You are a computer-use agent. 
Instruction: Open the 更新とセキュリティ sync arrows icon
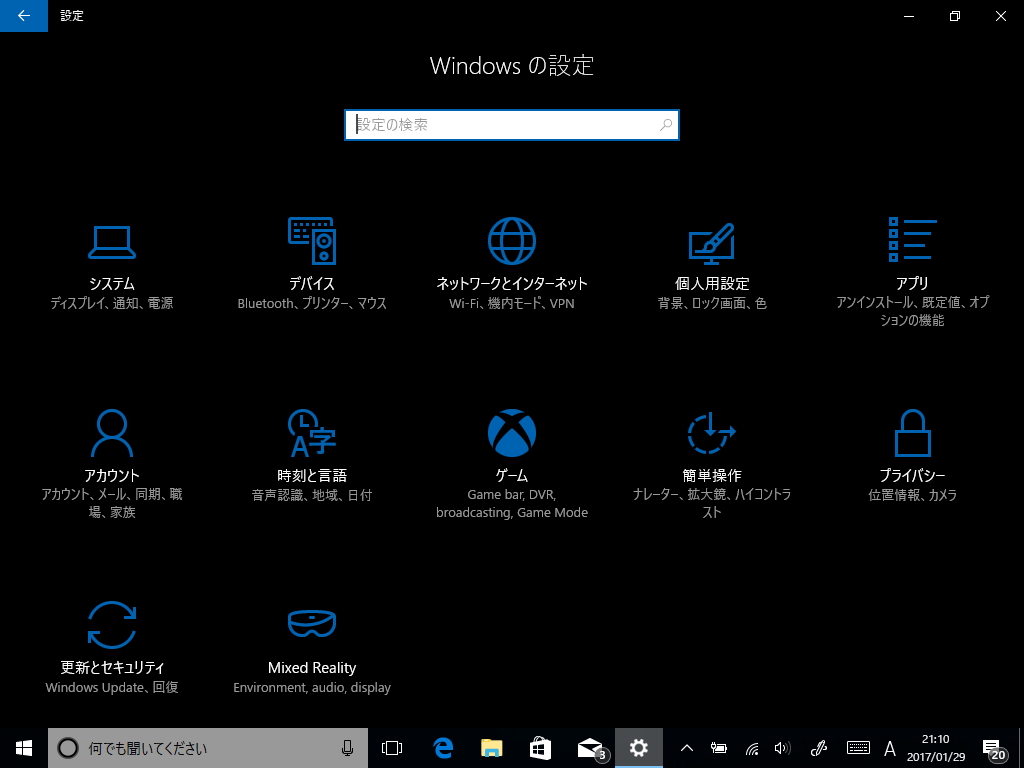(112, 625)
